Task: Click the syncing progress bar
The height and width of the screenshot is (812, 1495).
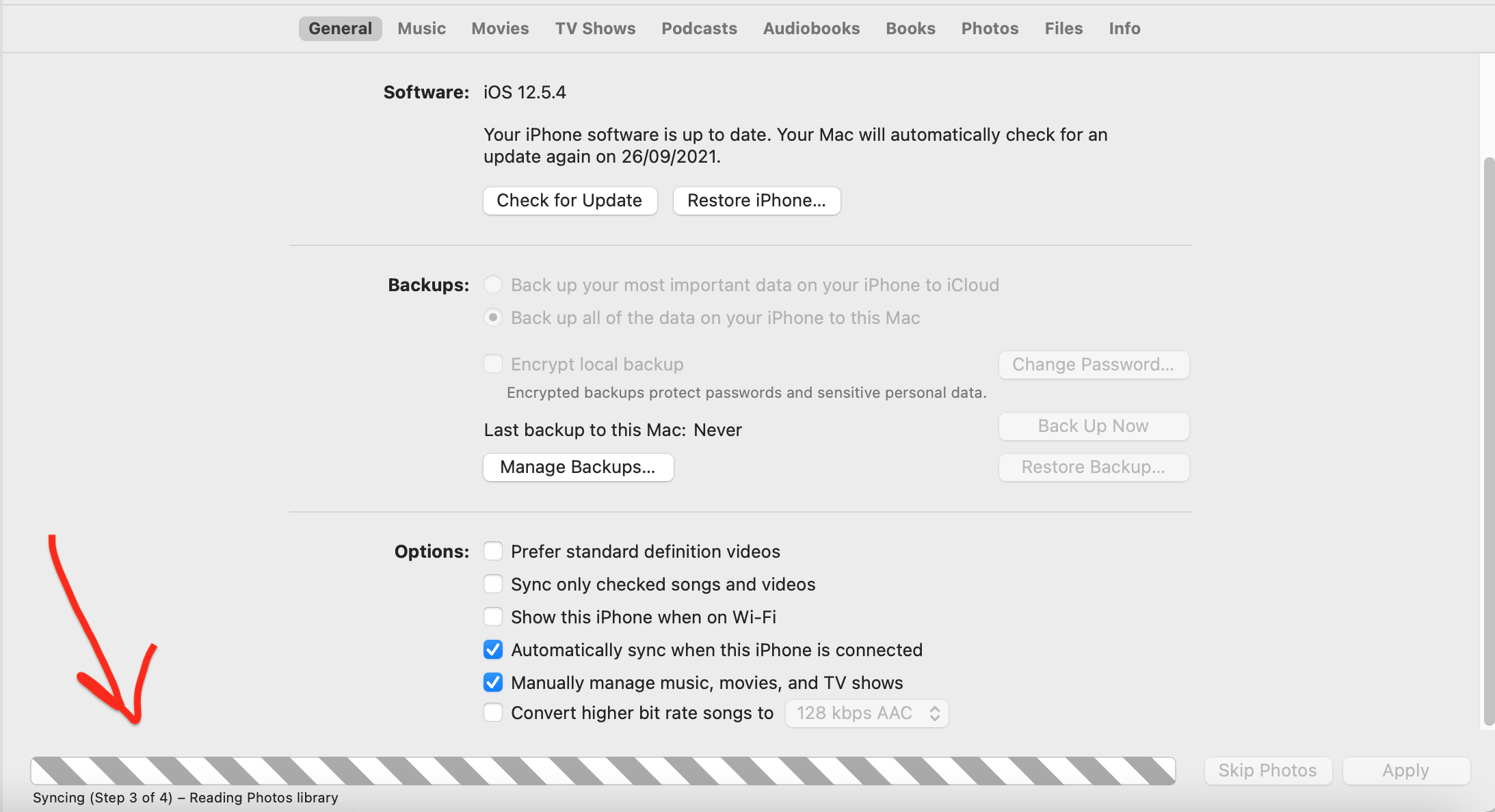Action: tap(603, 770)
